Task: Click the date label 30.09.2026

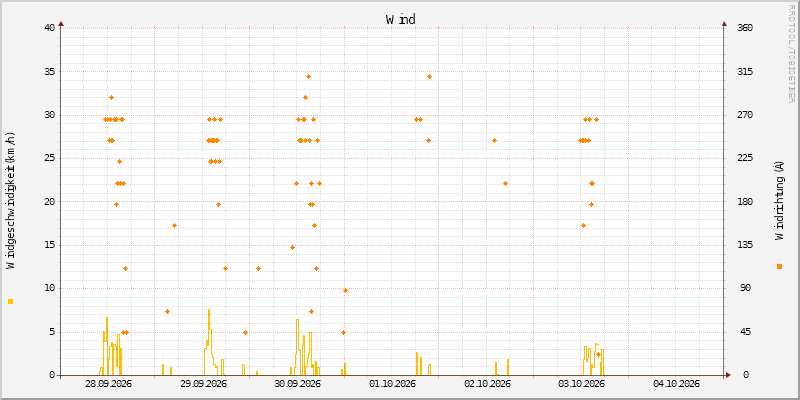Action: pos(297,384)
